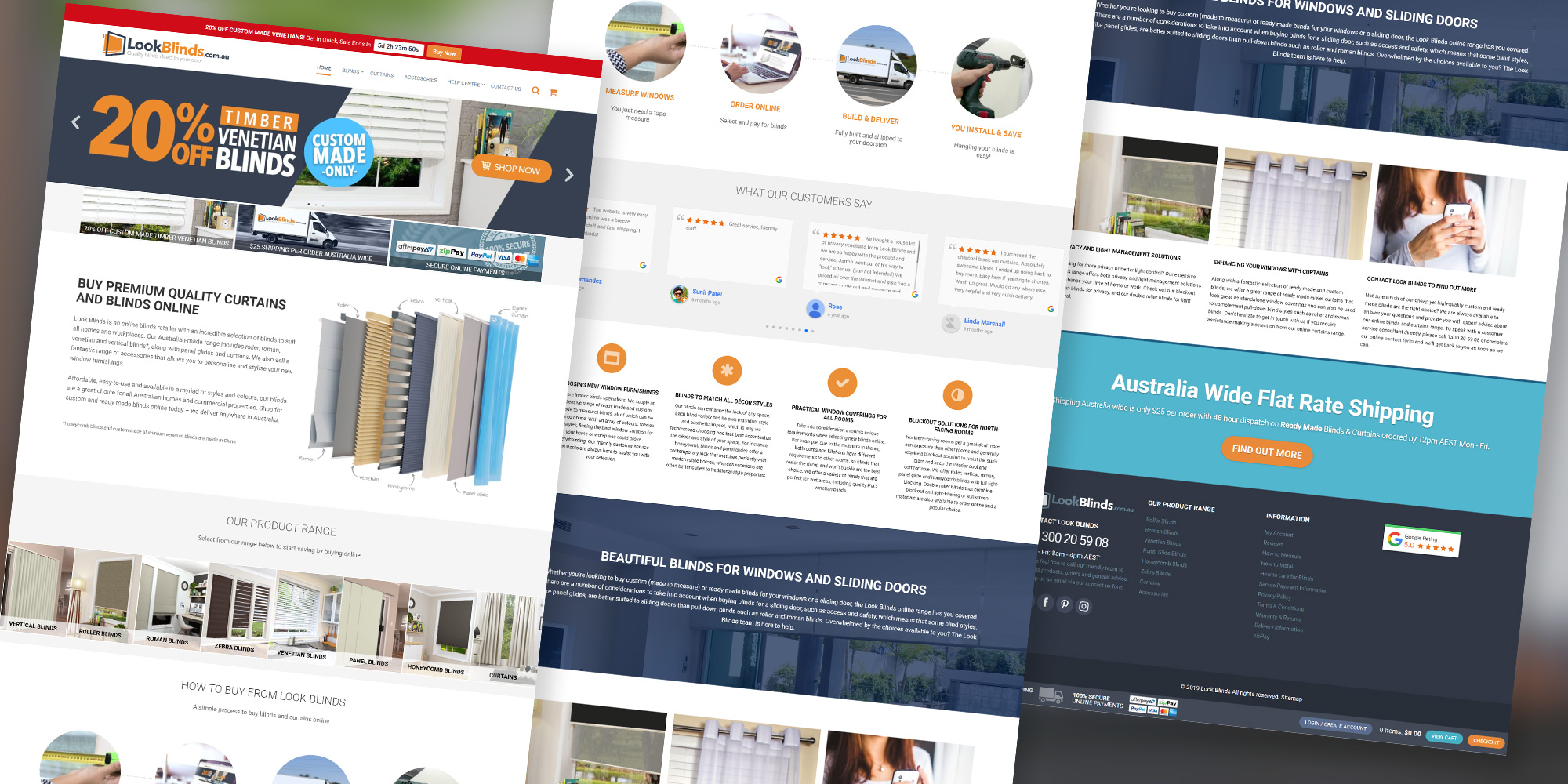Screen dimensions: 1568x784
Task: Click the orange Buy Now button
Action: (445, 53)
